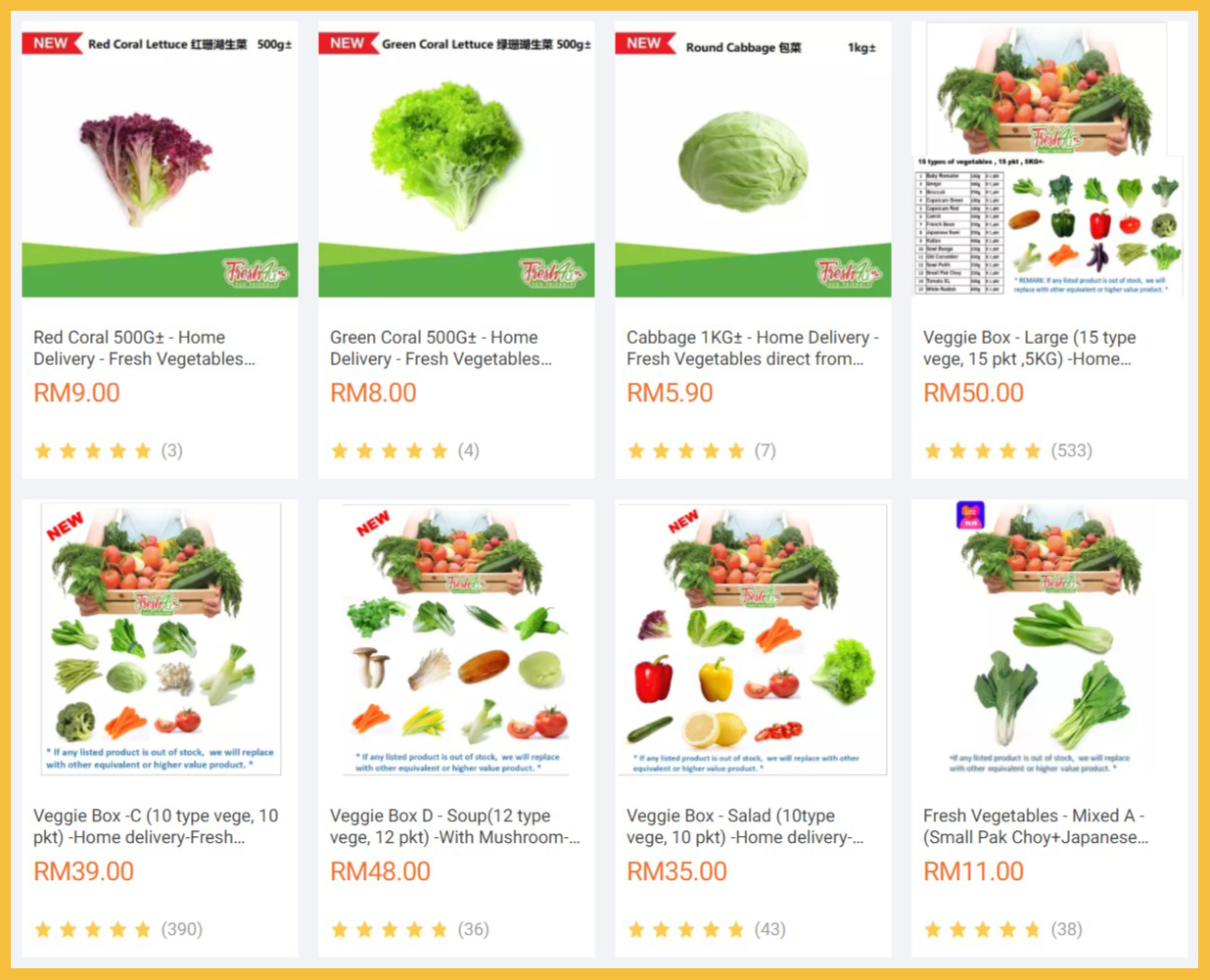Click the Green Coral 500G± title link
This screenshot has width=1210, height=980.
441,348
